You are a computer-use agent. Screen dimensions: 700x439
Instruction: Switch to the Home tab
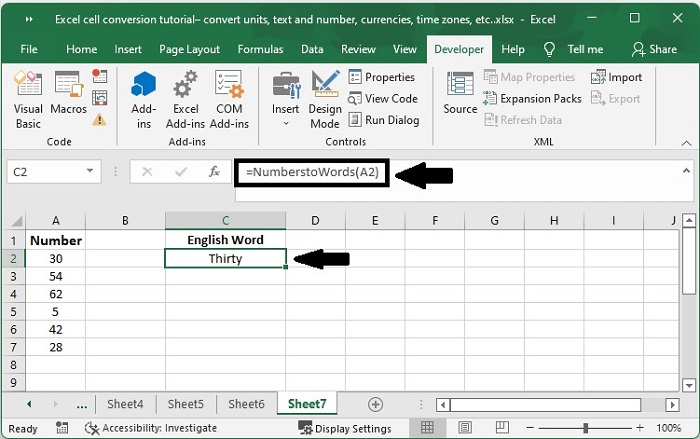click(81, 49)
